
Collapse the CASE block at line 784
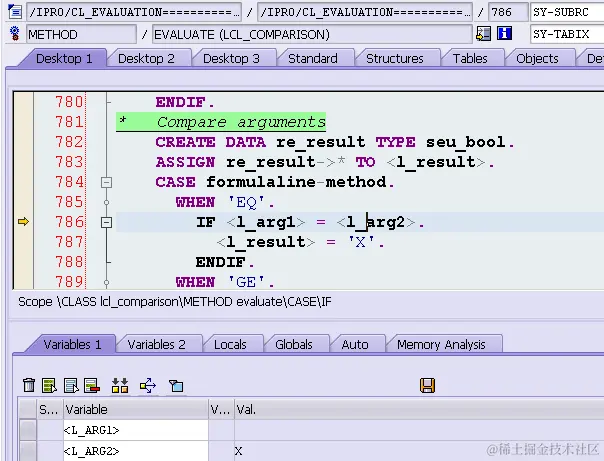tap(106, 182)
